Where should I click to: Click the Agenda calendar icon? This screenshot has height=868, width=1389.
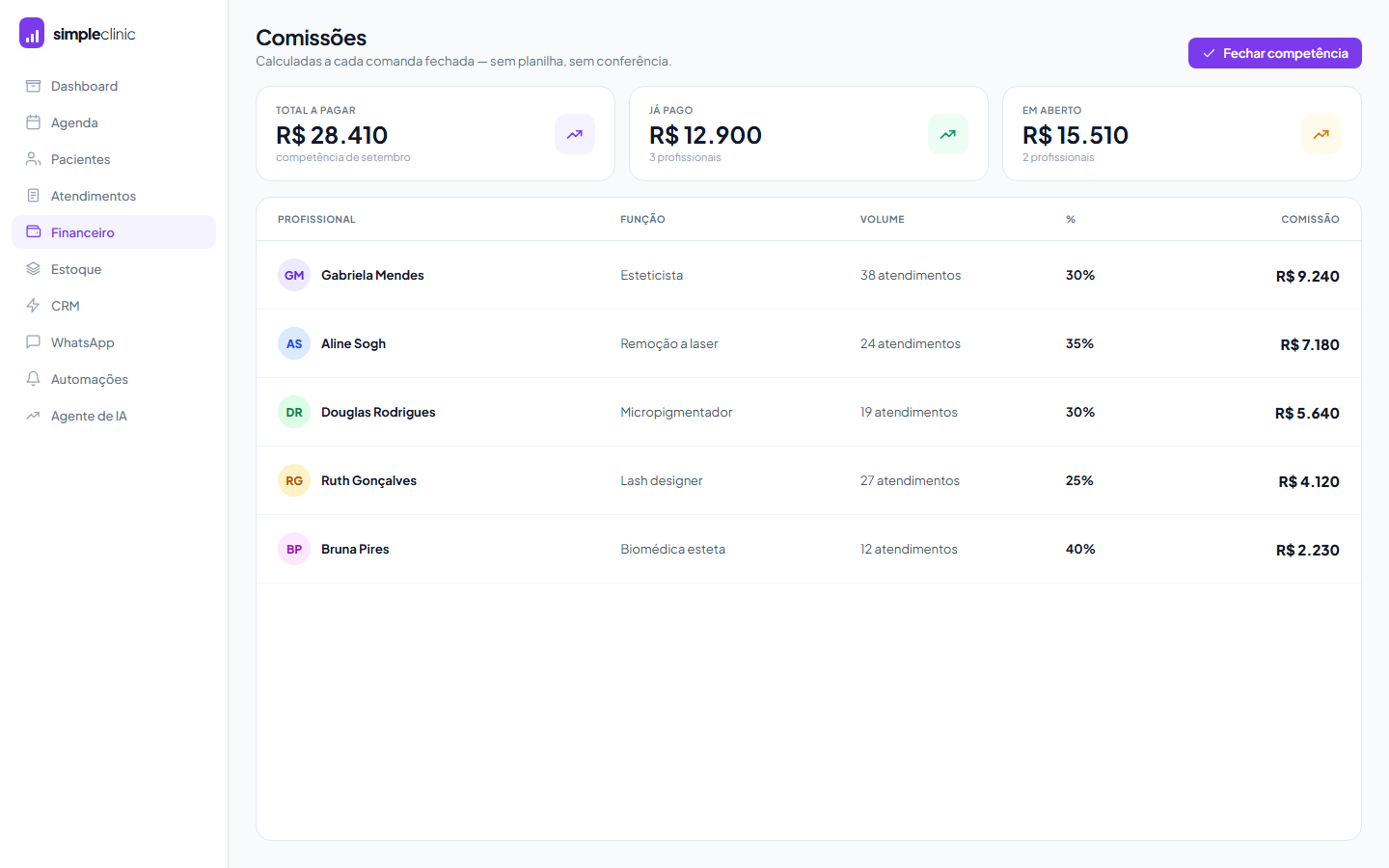click(x=33, y=122)
